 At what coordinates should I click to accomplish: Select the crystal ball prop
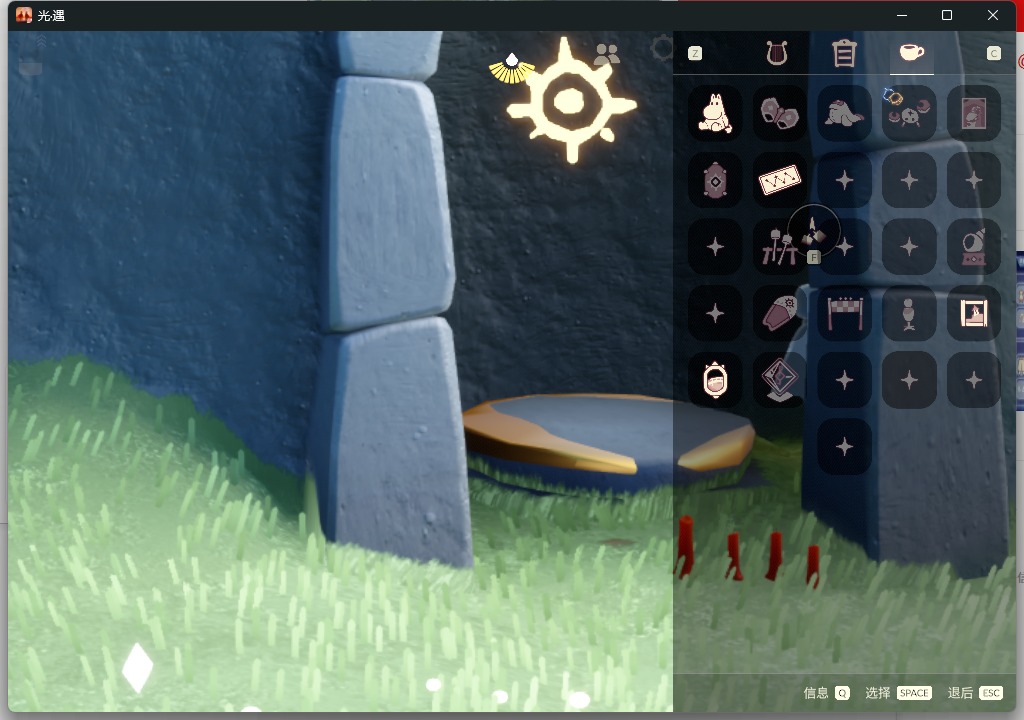click(974, 247)
